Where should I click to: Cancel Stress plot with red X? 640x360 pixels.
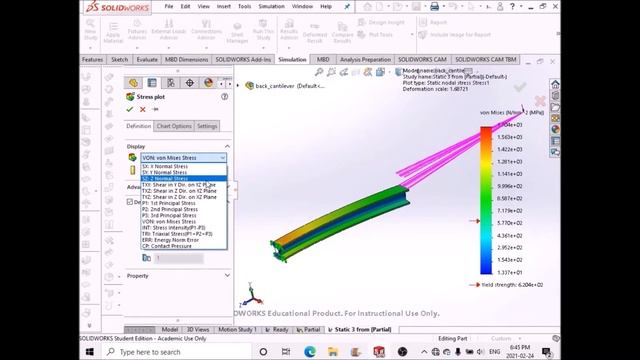click(x=142, y=109)
